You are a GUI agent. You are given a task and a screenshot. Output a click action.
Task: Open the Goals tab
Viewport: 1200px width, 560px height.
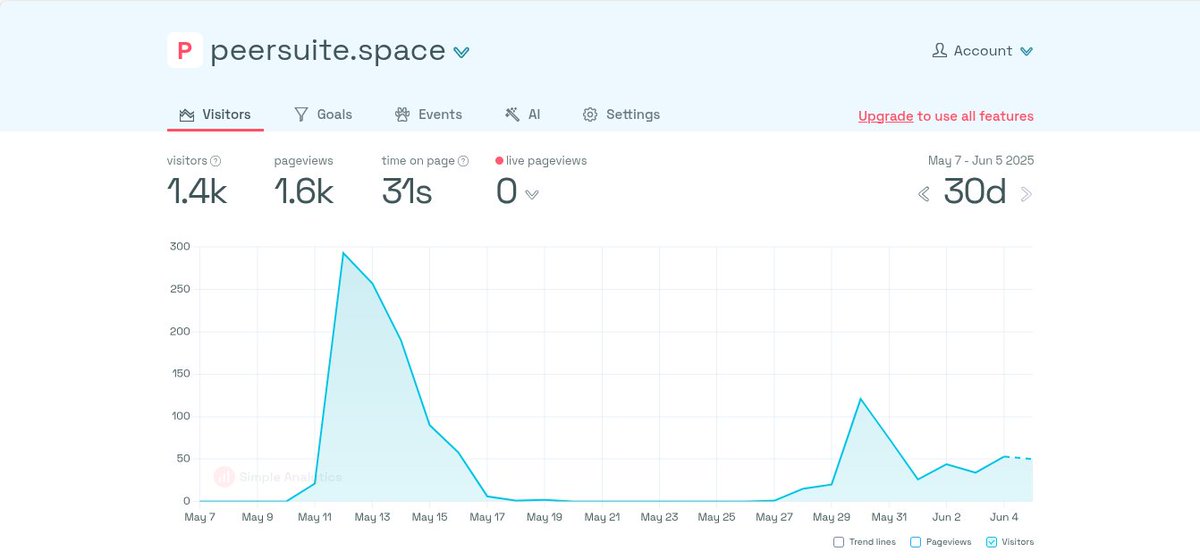(323, 114)
